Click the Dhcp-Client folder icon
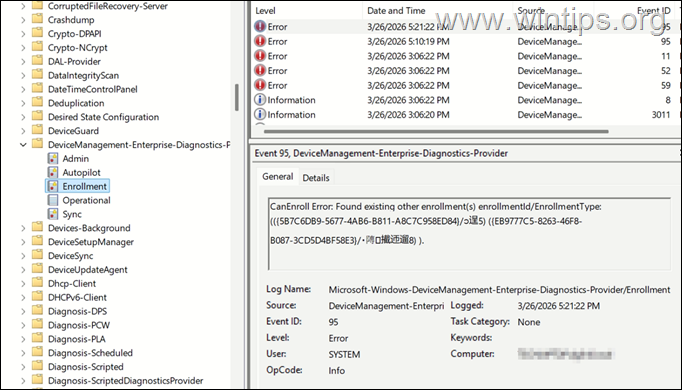682x390 pixels. (38, 283)
